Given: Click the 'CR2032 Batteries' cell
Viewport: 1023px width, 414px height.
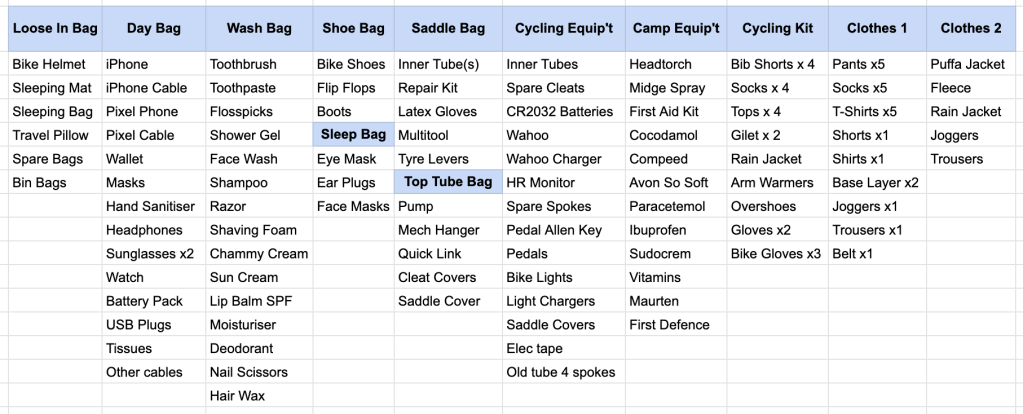Looking at the screenshot, I should tap(560, 112).
